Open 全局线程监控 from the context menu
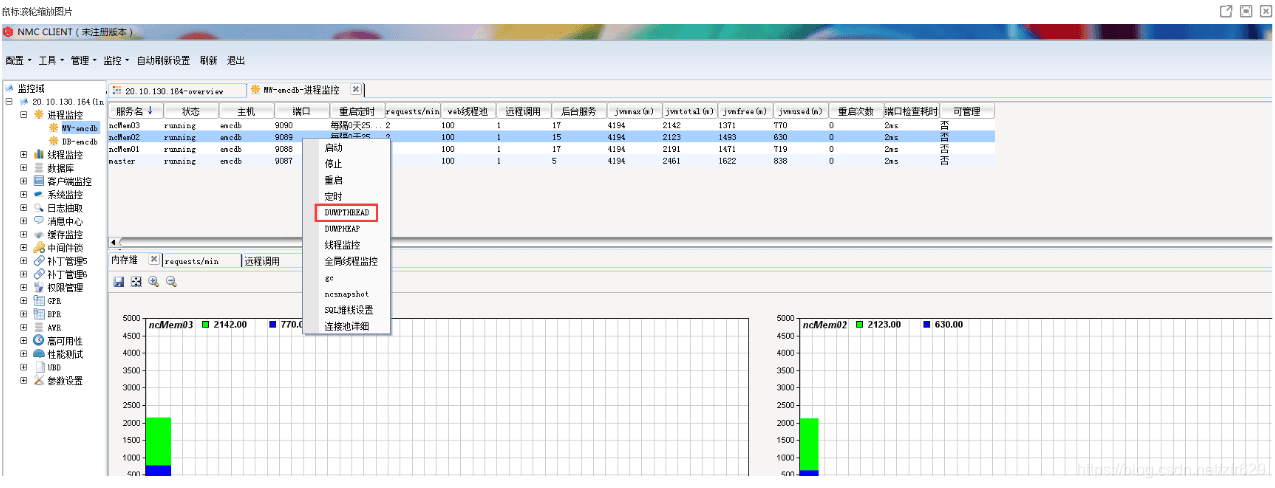 pyautogui.click(x=351, y=261)
